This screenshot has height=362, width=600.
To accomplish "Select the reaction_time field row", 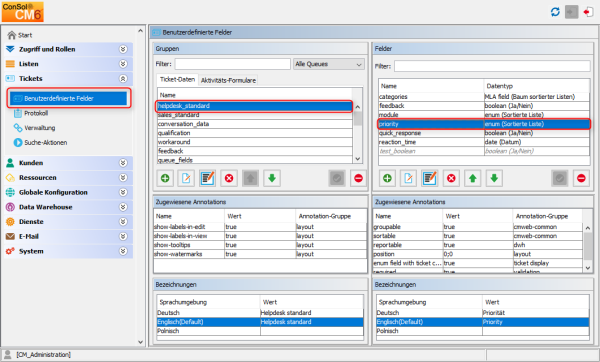I will [x=484, y=142].
